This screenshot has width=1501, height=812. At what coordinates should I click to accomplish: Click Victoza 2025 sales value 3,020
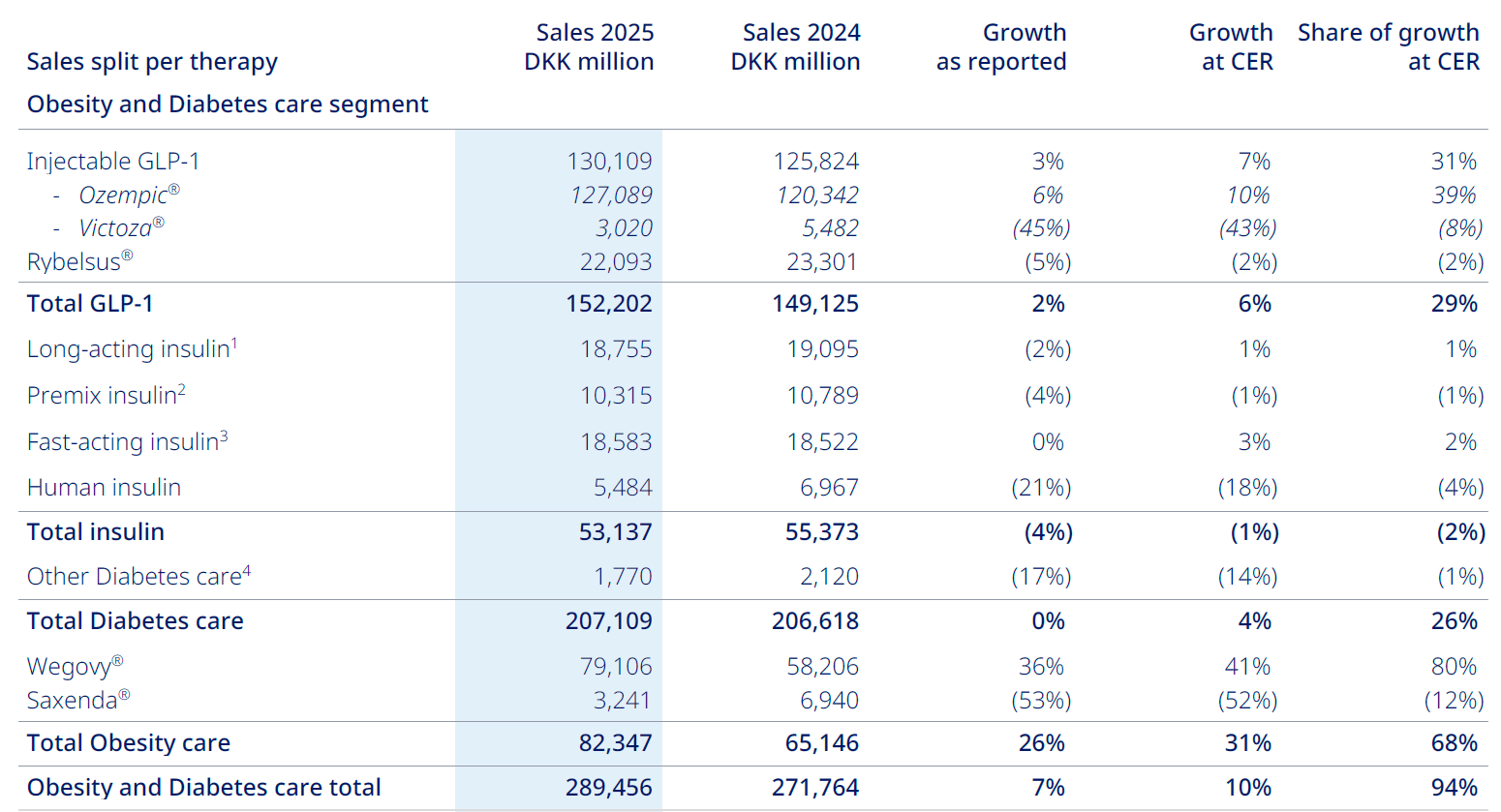624,228
